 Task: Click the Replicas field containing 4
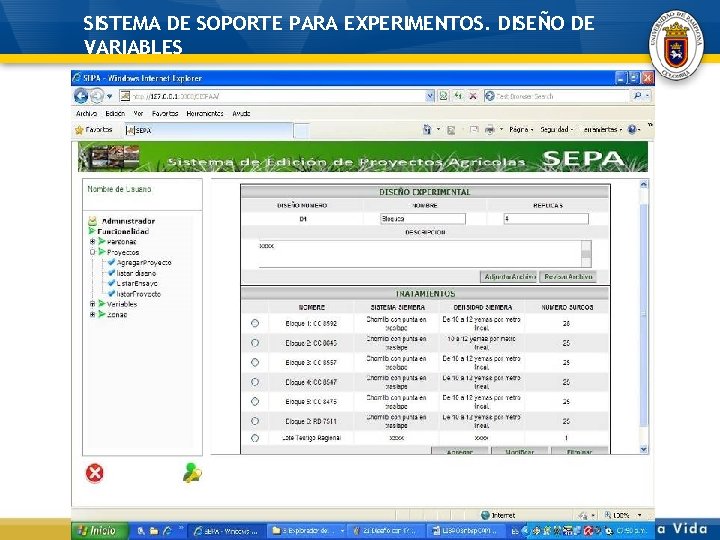pyautogui.click(x=546, y=219)
